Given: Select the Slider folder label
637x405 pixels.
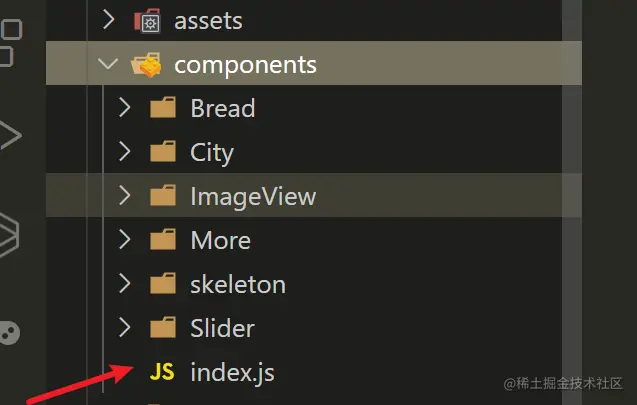Looking at the screenshot, I should (x=222, y=328).
